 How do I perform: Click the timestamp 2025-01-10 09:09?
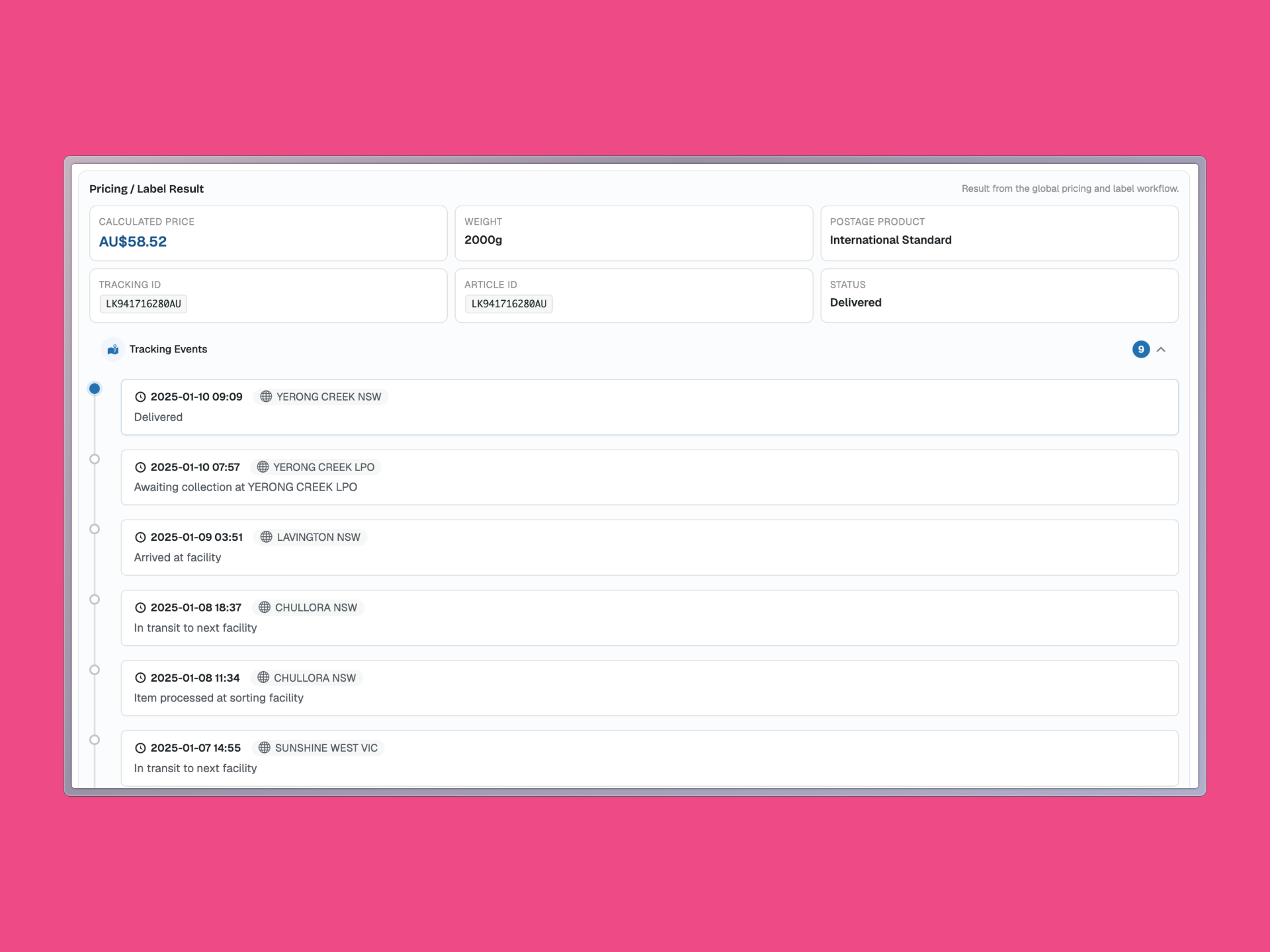196,397
